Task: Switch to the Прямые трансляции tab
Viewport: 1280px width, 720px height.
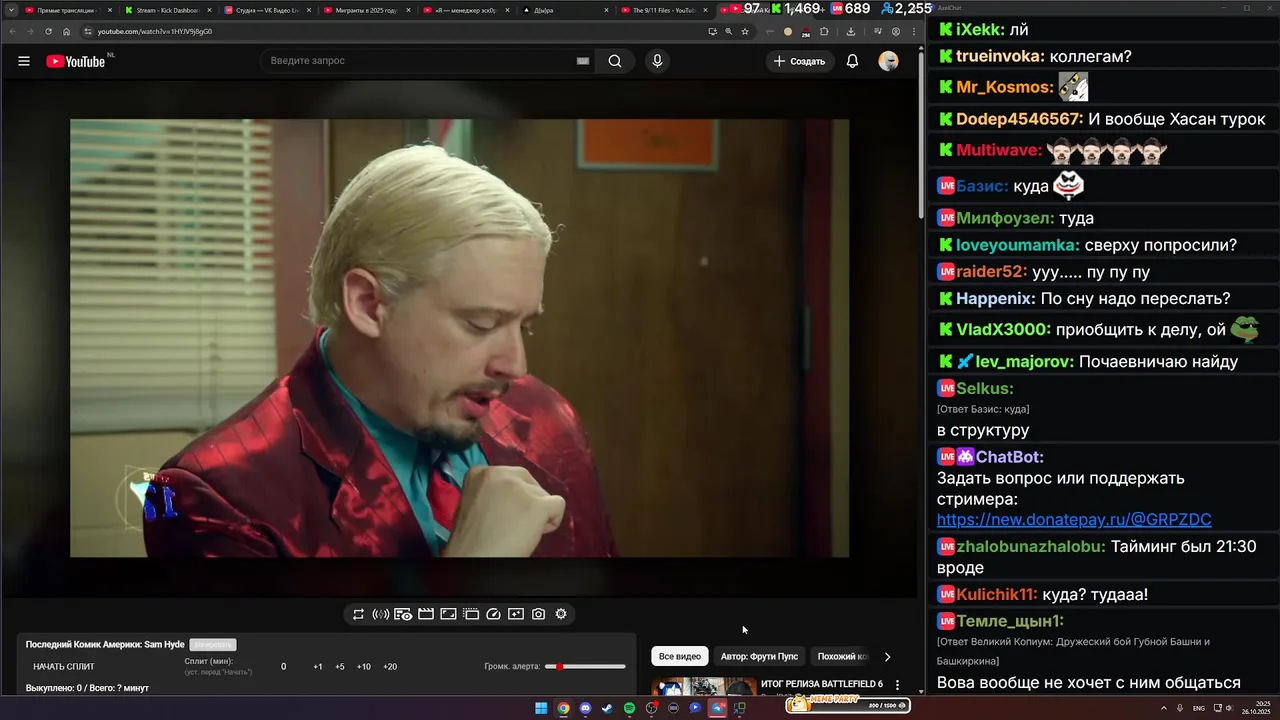Action: point(68,10)
